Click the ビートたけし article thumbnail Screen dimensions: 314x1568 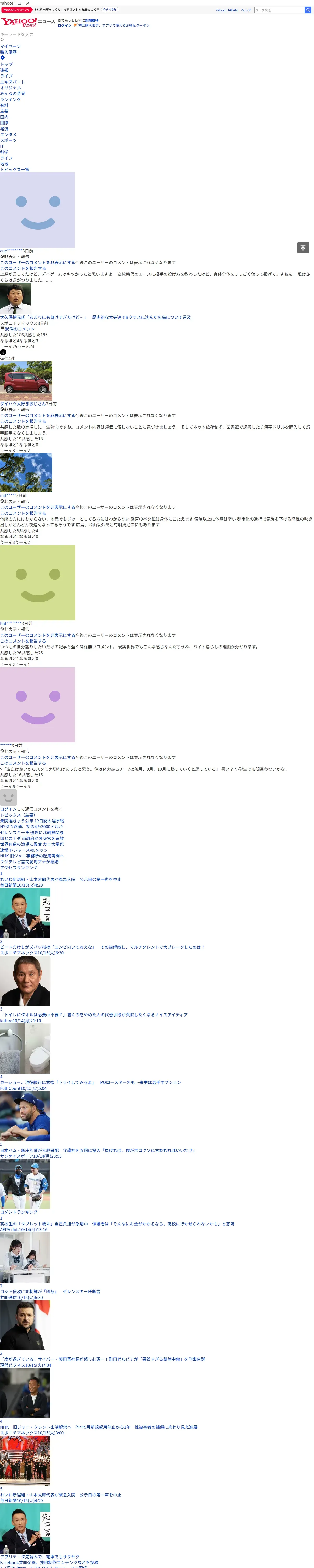(25, 981)
